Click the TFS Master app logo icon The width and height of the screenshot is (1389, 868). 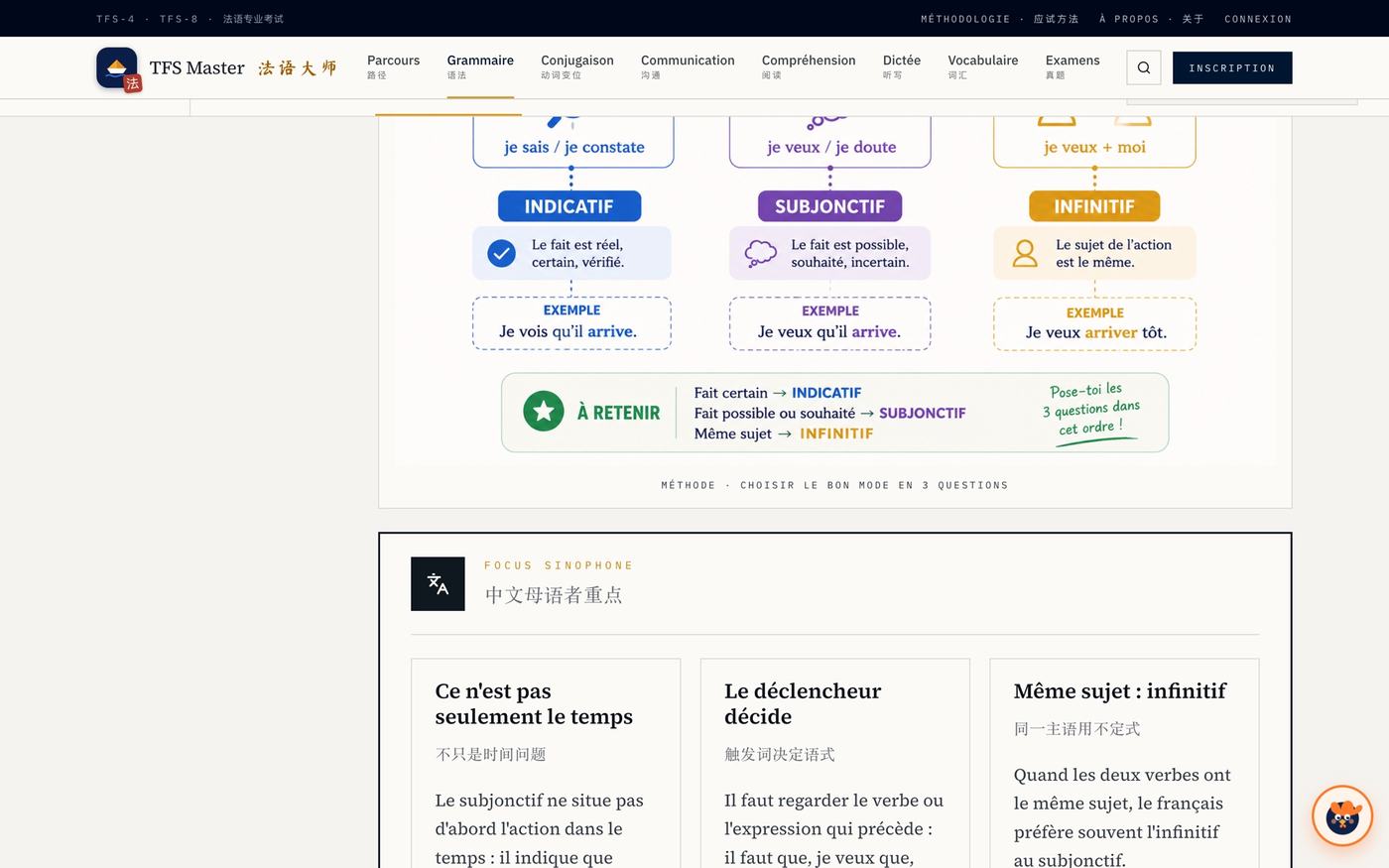[117, 67]
